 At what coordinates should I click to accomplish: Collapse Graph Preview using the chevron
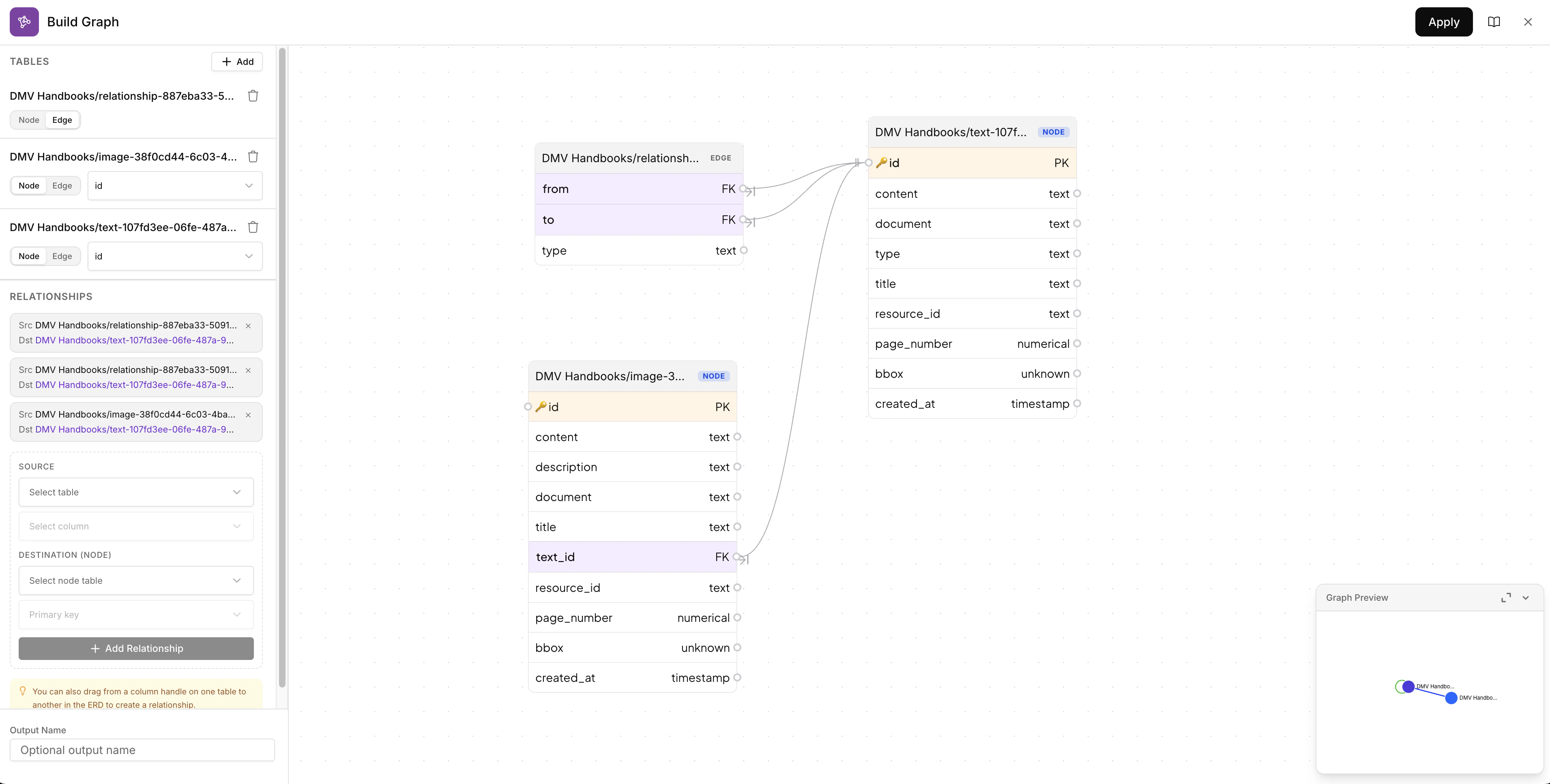pos(1526,598)
